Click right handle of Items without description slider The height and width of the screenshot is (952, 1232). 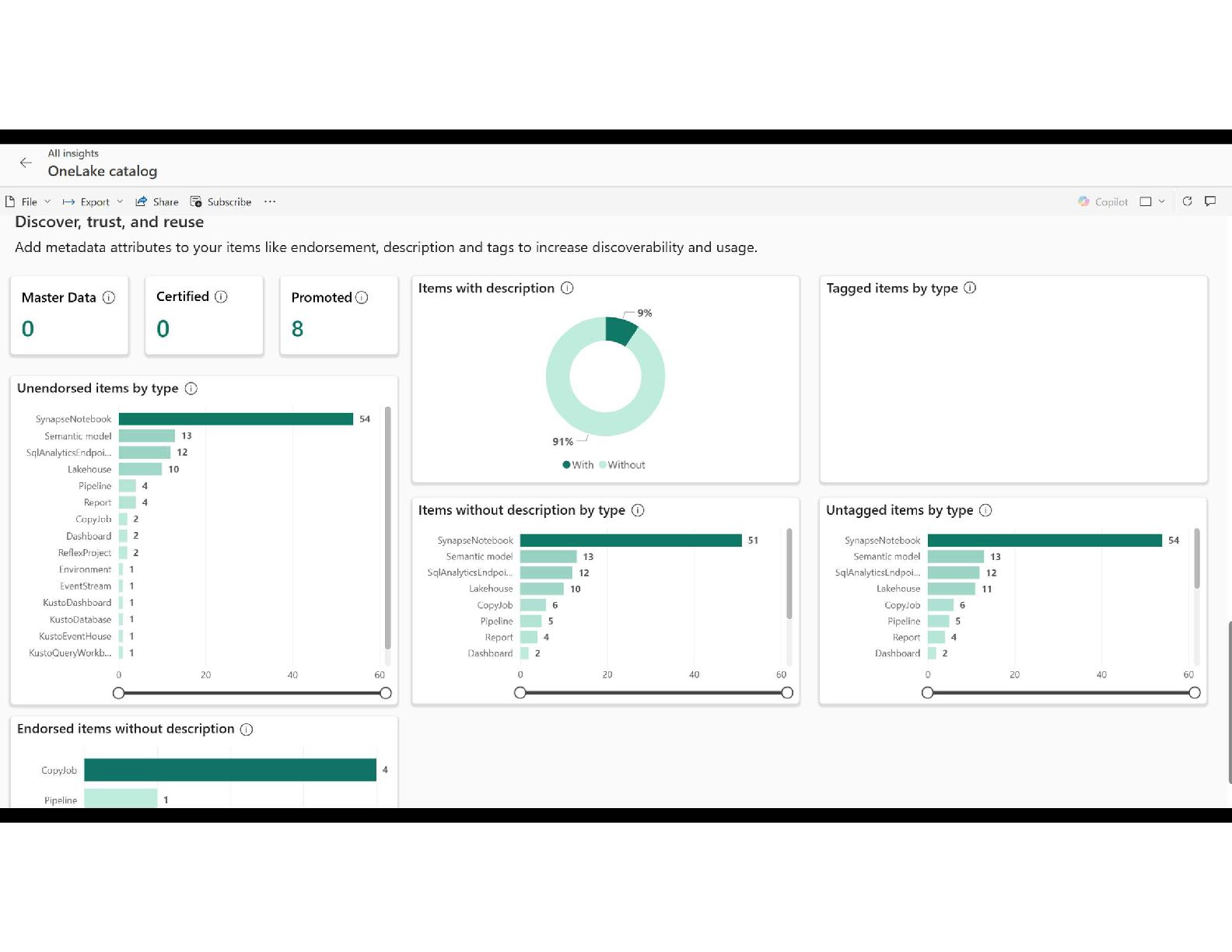click(787, 693)
